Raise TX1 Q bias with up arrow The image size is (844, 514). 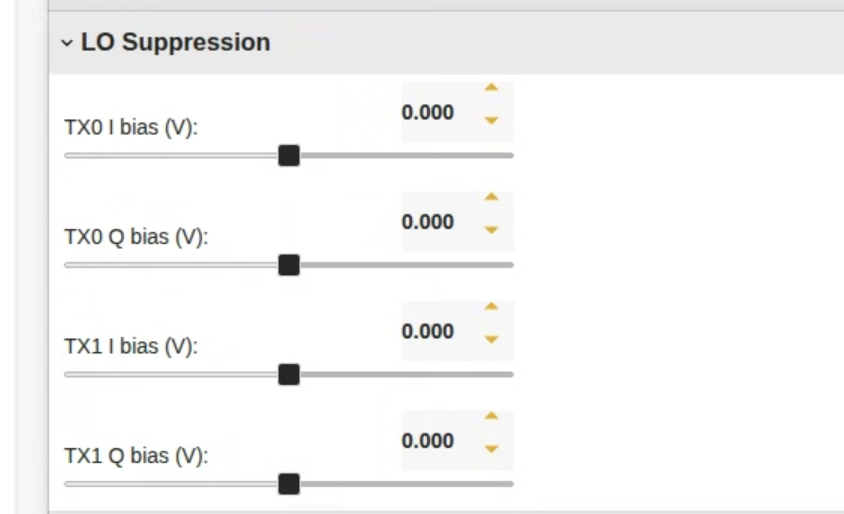(x=490, y=416)
